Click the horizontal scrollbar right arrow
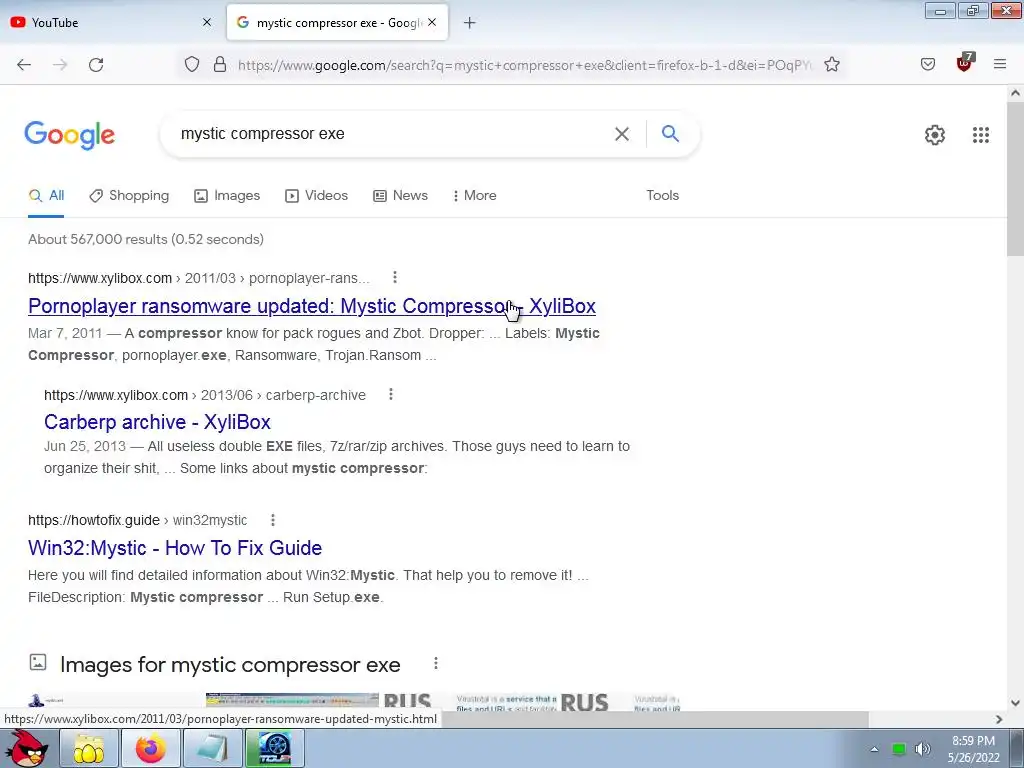This screenshot has height=768, width=1024. [x=999, y=719]
